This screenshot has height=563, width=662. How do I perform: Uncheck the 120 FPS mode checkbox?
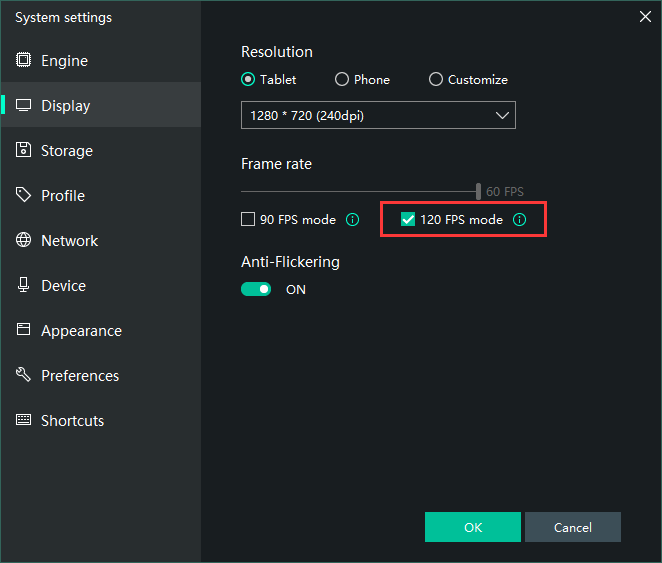pos(408,220)
